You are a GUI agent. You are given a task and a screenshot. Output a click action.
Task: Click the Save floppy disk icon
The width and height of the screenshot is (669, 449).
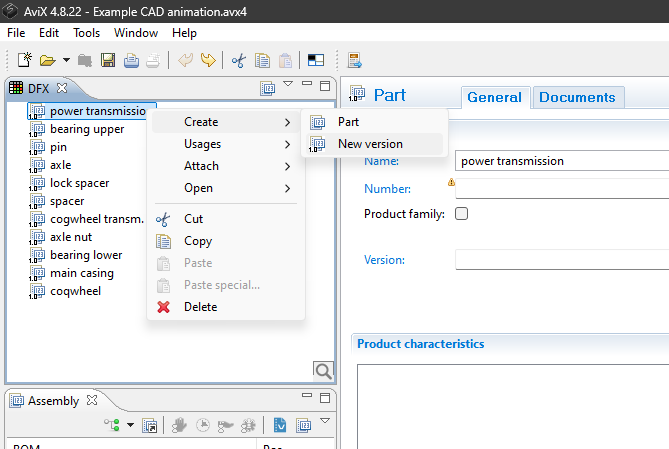[108, 60]
